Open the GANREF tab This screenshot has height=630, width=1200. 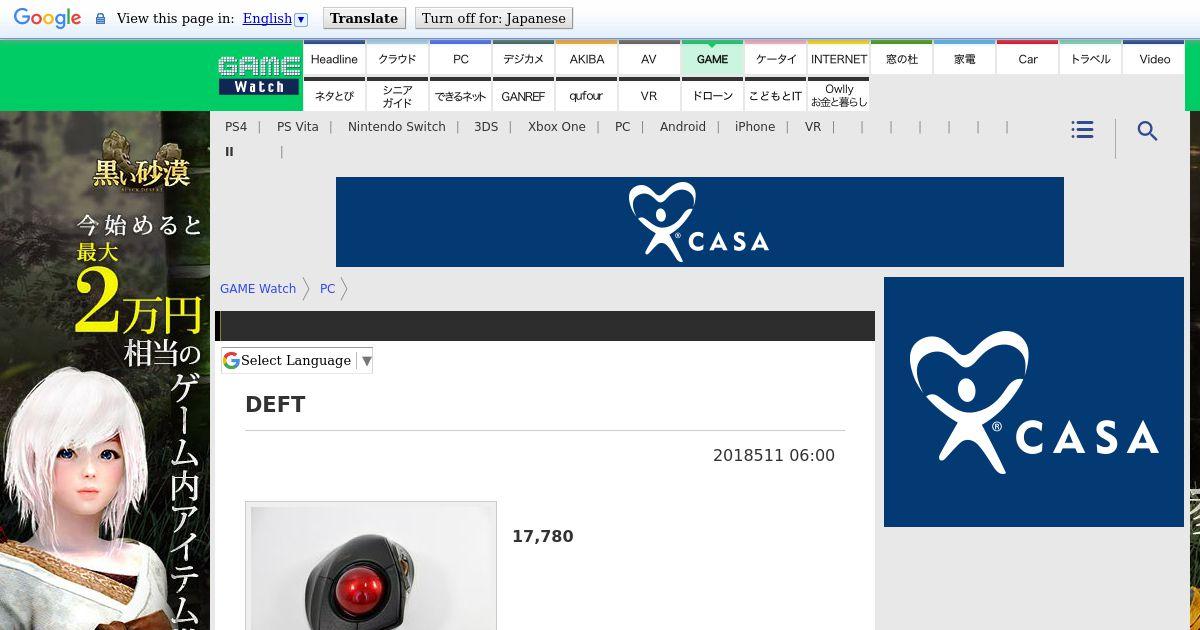click(523, 96)
